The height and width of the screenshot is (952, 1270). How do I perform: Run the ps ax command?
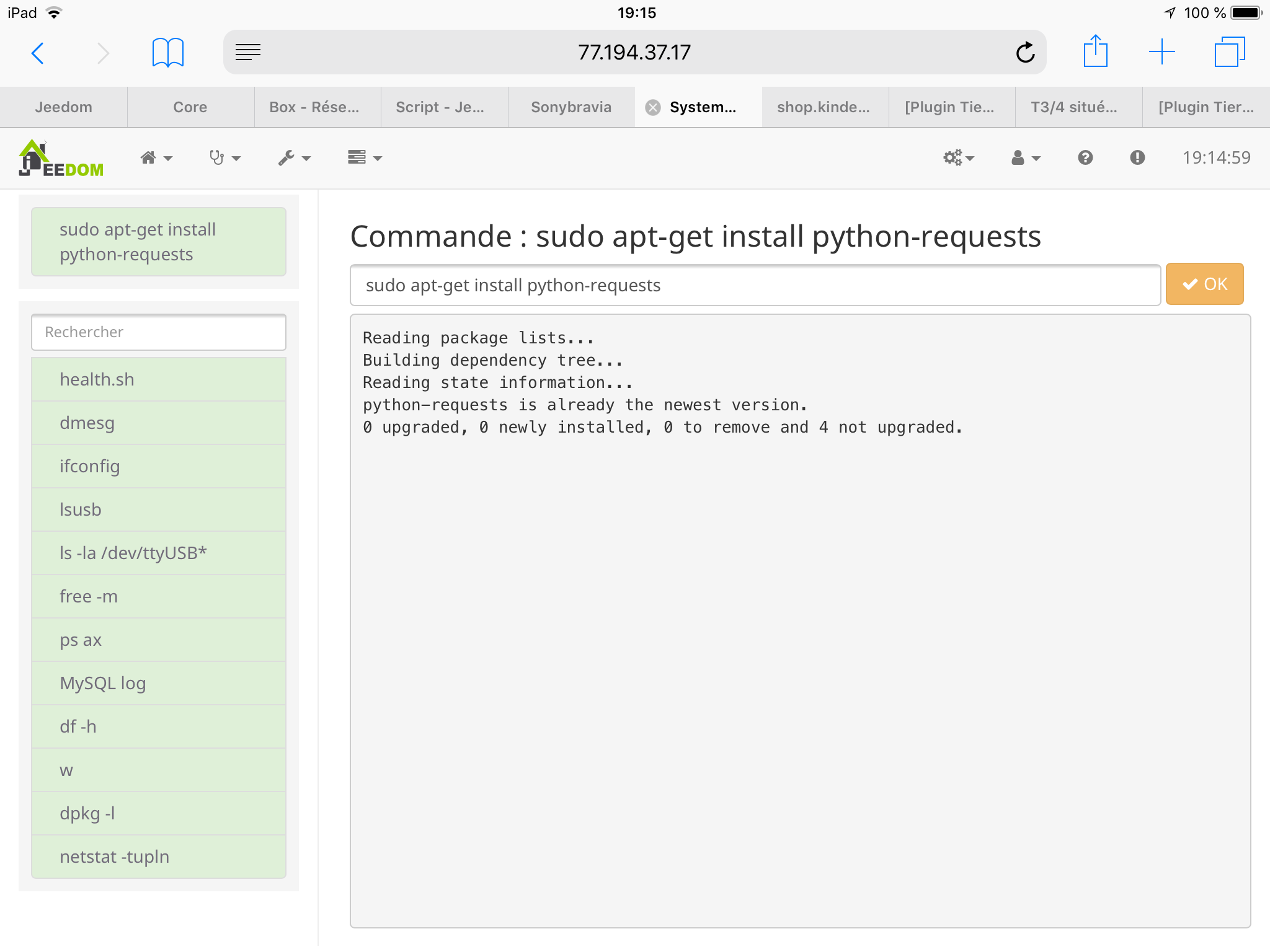pyautogui.click(x=159, y=640)
